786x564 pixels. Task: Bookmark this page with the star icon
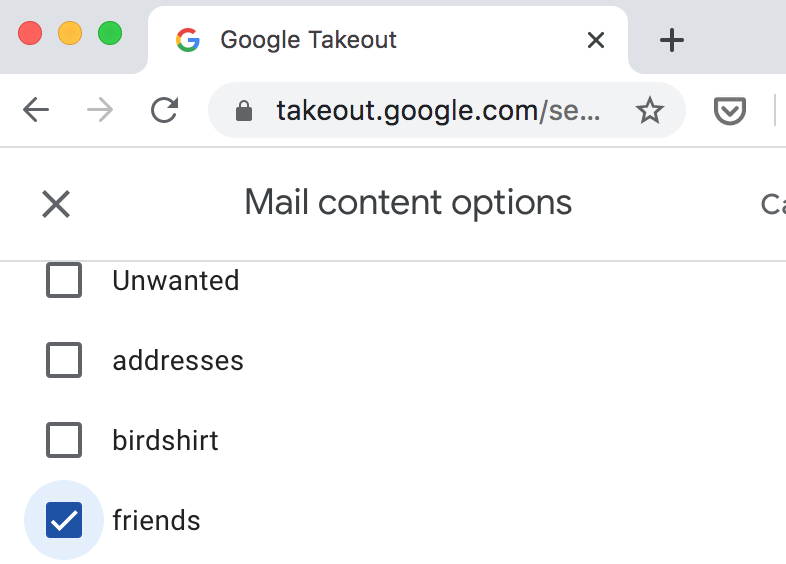click(650, 110)
